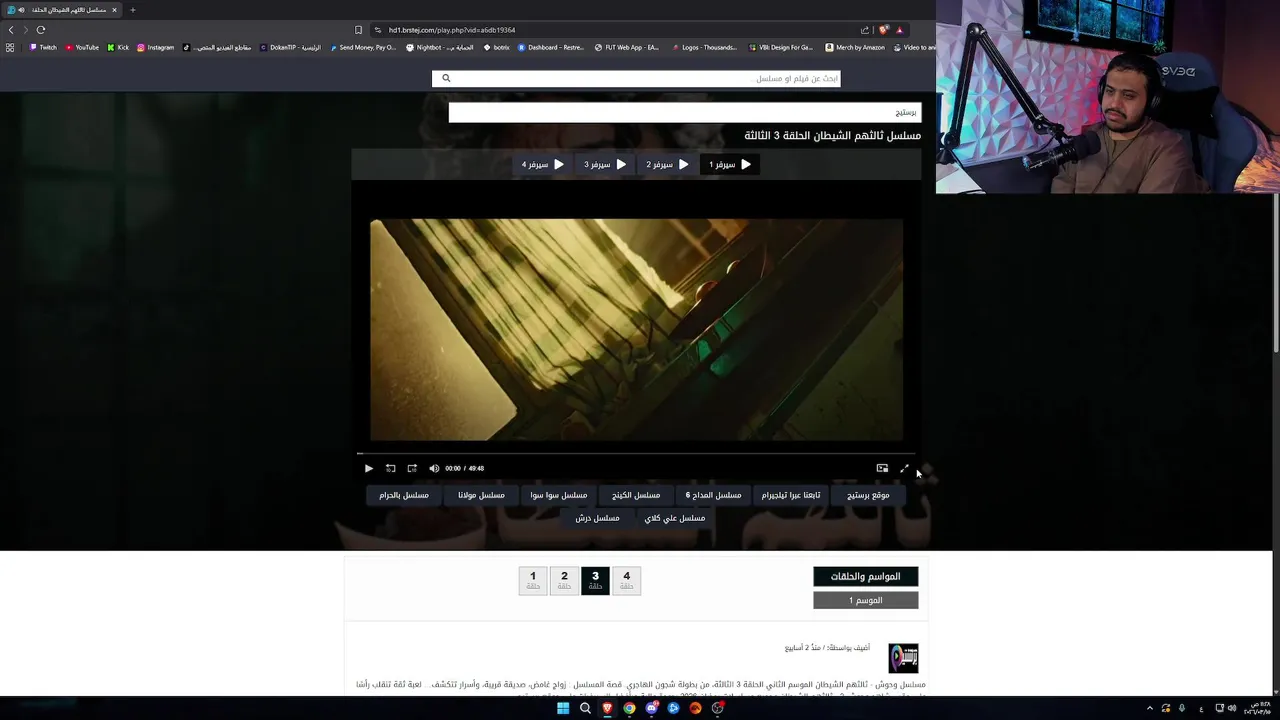Viewport: 1280px width, 720px height.
Task: Rewind the video 10 seconds
Action: (390, 468)
